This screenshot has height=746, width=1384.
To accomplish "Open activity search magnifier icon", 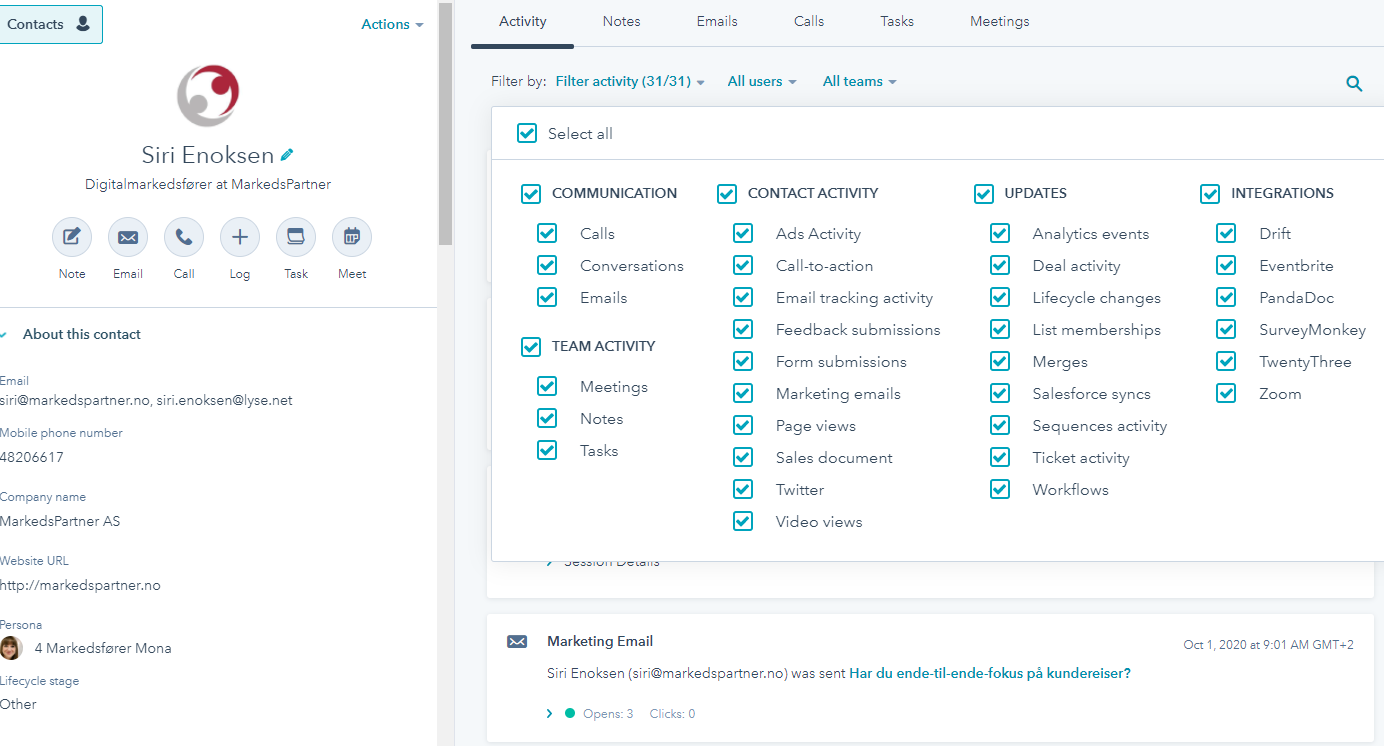I will coord(1354,84).
